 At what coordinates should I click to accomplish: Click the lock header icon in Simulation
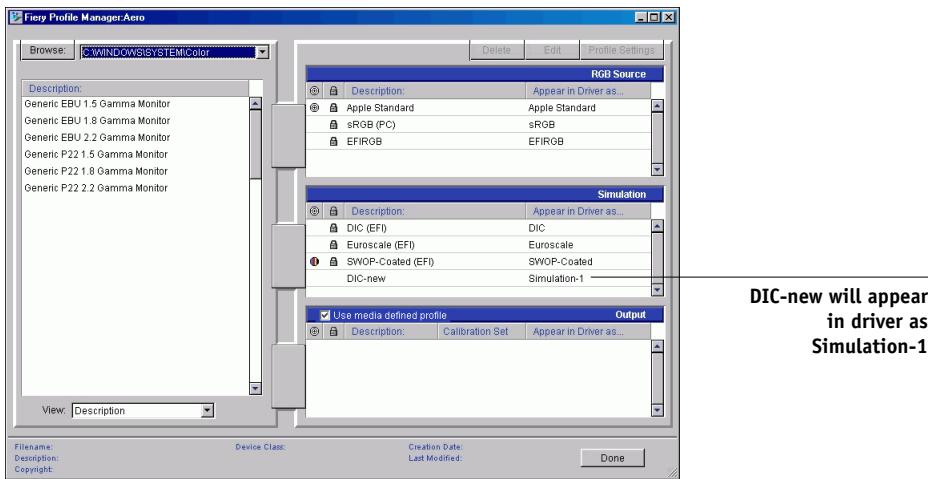click(333, 211)
